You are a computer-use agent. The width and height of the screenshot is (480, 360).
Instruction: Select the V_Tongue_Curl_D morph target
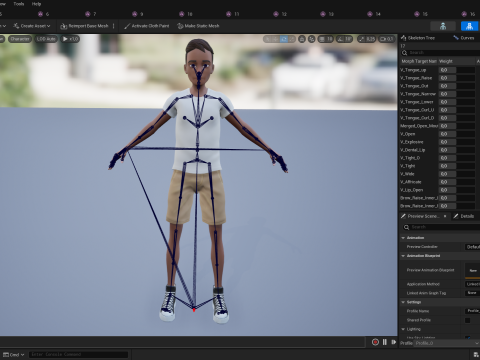[x=417, y=118]
